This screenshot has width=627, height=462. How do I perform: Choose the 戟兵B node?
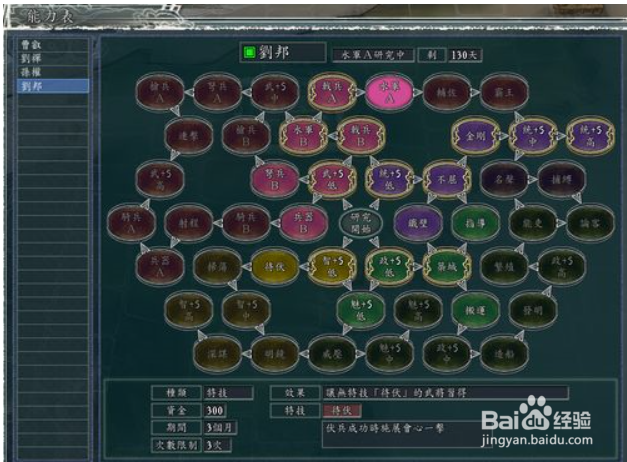(x=361, y=136)
